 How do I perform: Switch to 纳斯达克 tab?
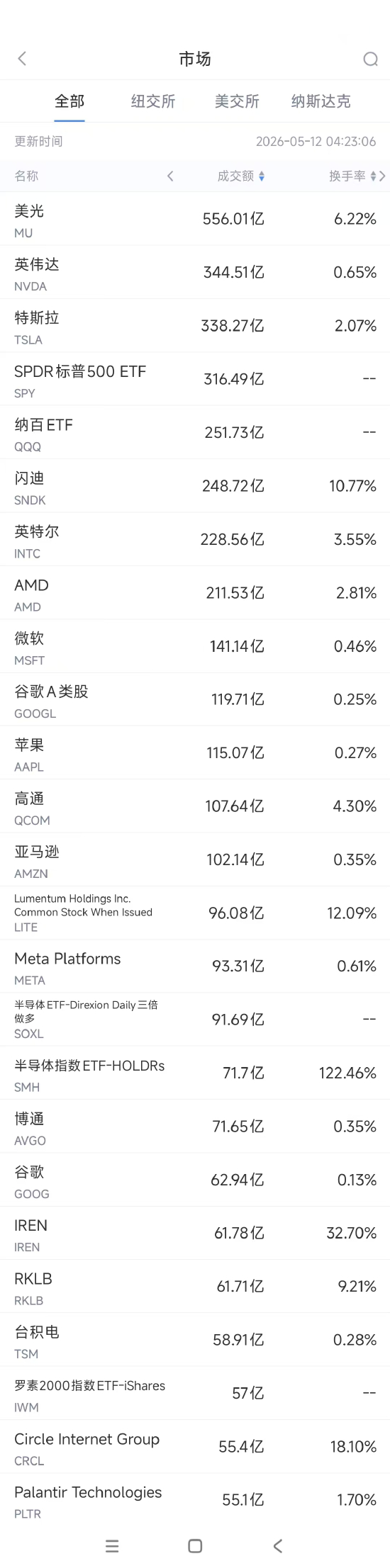(321, 101)
